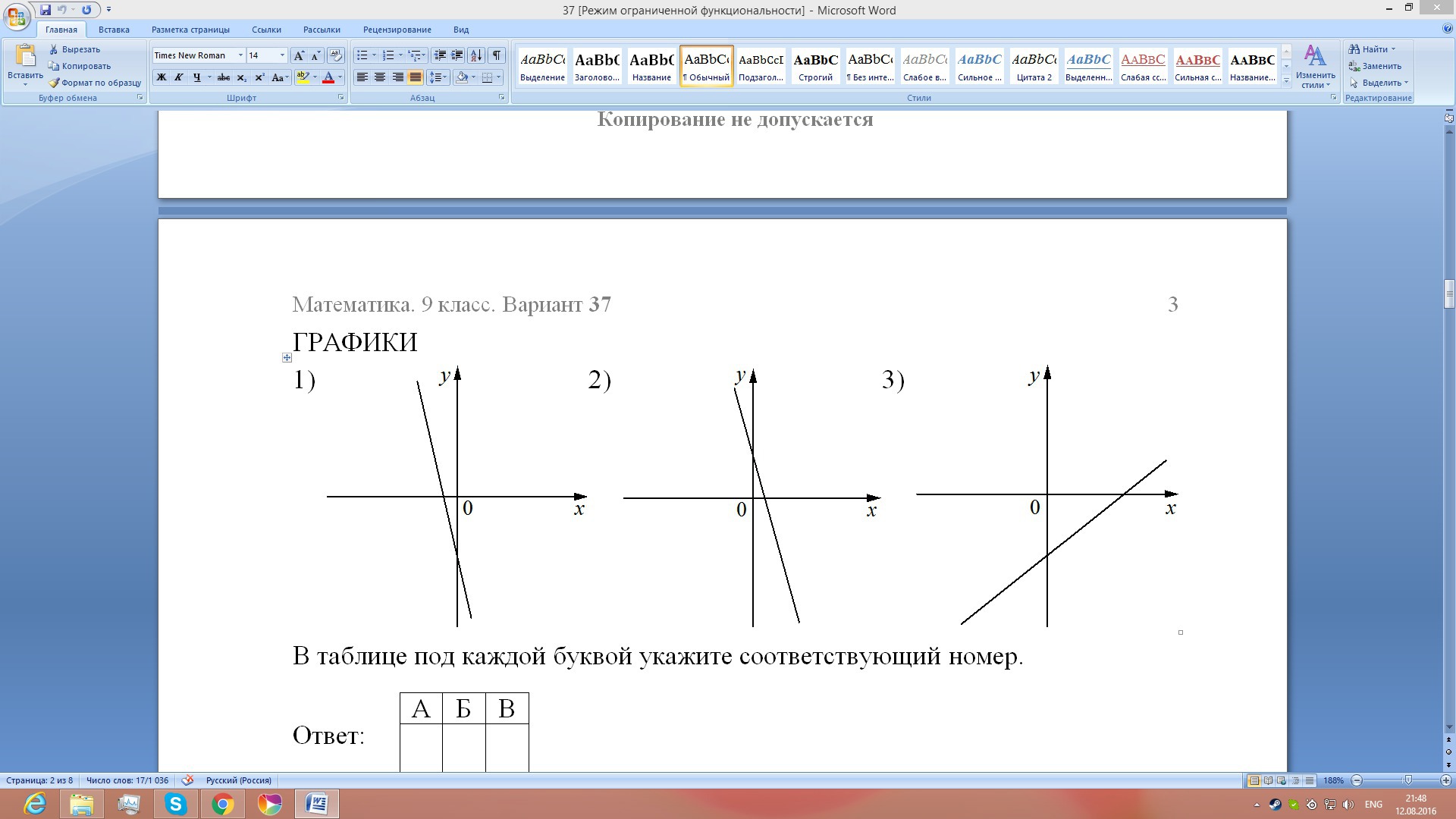The width and height of the screenshot is (1456, 819).
Task: Click the red font color swatch
Action: click(328, 77)
